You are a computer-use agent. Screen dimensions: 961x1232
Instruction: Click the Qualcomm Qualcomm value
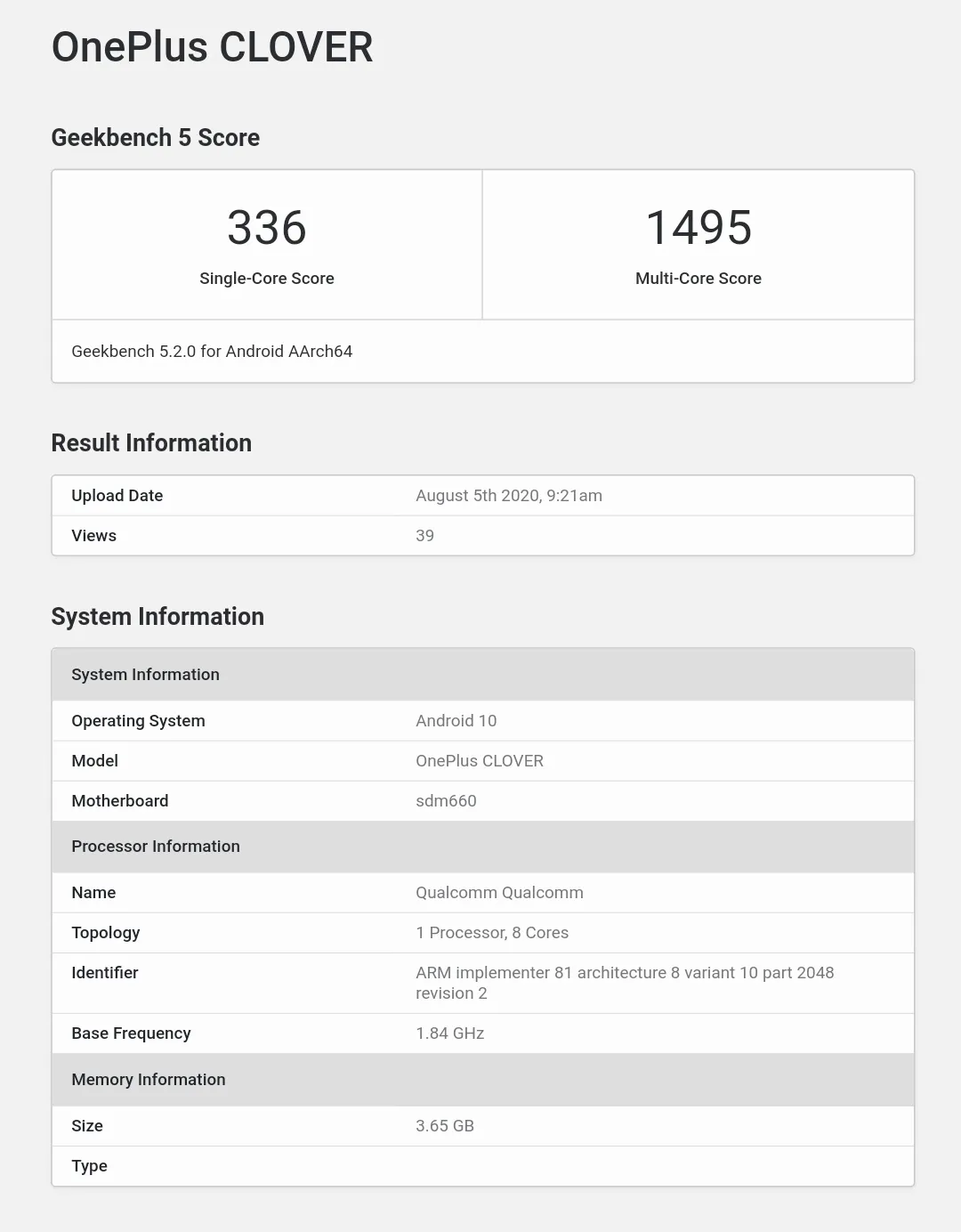499,893
